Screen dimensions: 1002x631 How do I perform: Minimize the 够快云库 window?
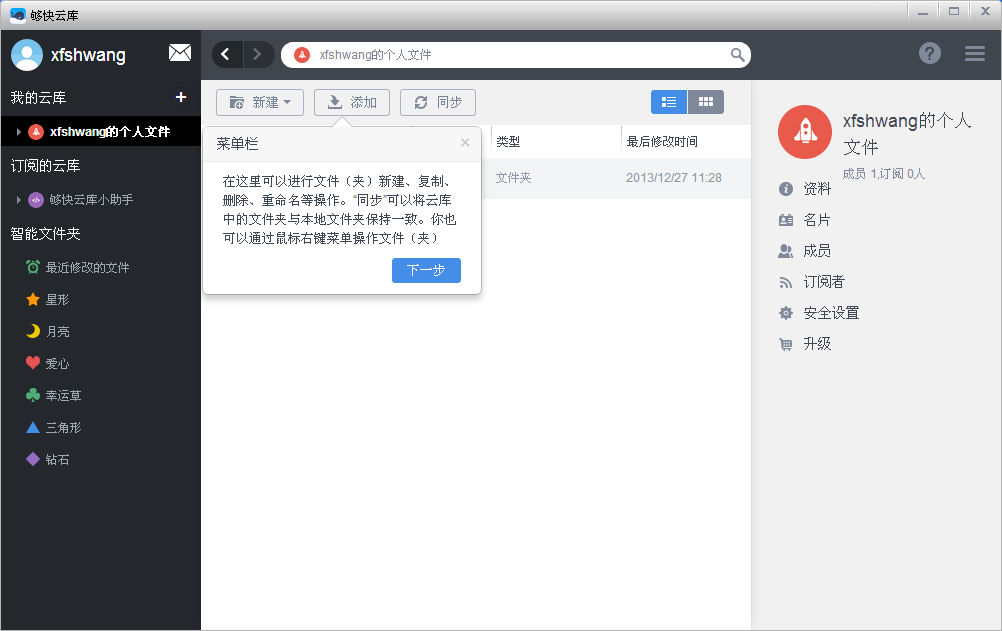[923, 11]
